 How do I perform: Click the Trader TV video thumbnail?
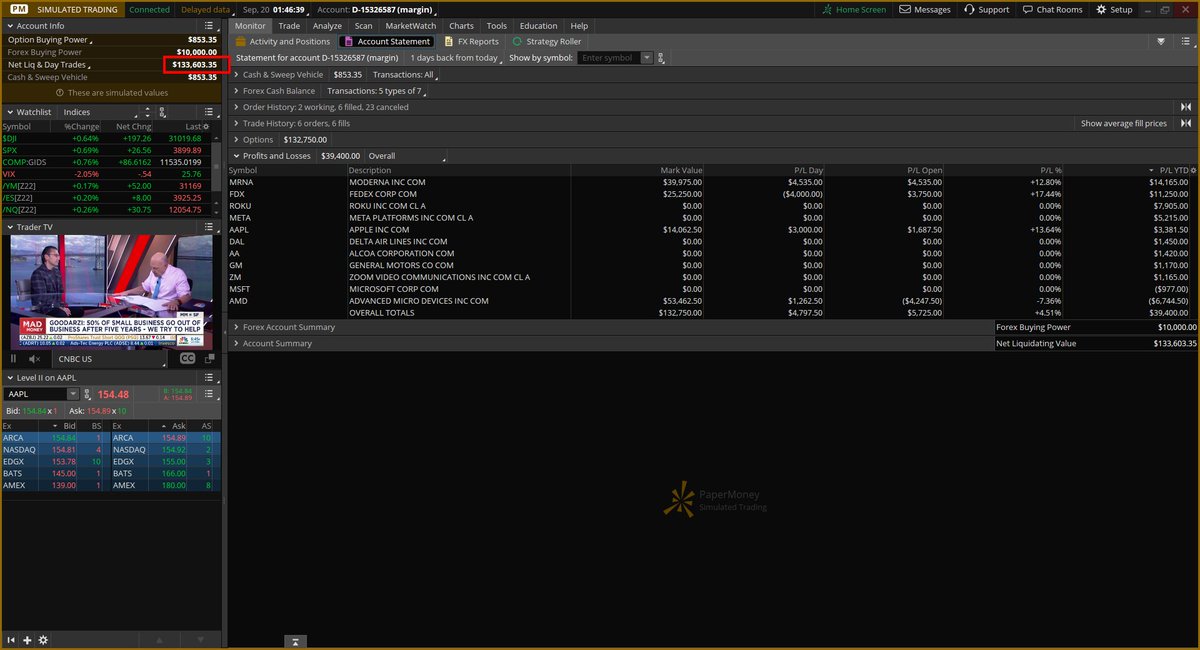pyautogui.click(x=112, y=292)
